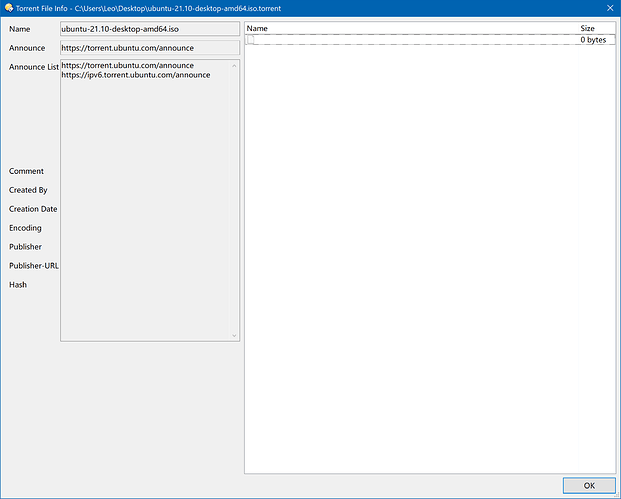Click the Name field with ubuntu iso filename
The height and width of the screenshot is (499, 621).
pyautogui.click(x=150, y=29)
